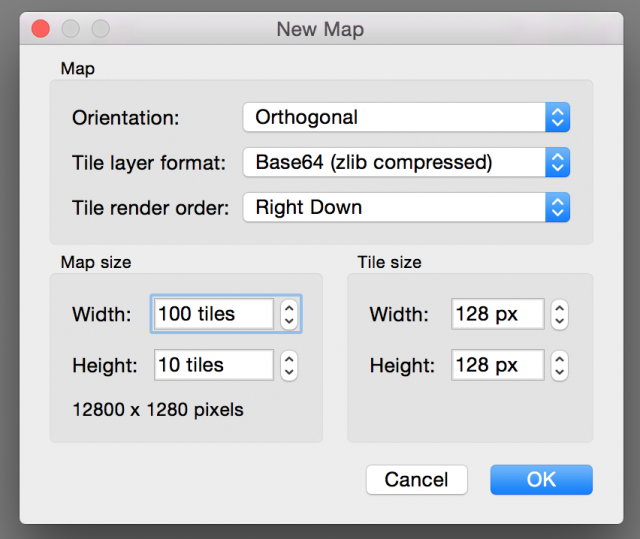Click the Tile size Height field
The image size is (640, 539).
497,365
